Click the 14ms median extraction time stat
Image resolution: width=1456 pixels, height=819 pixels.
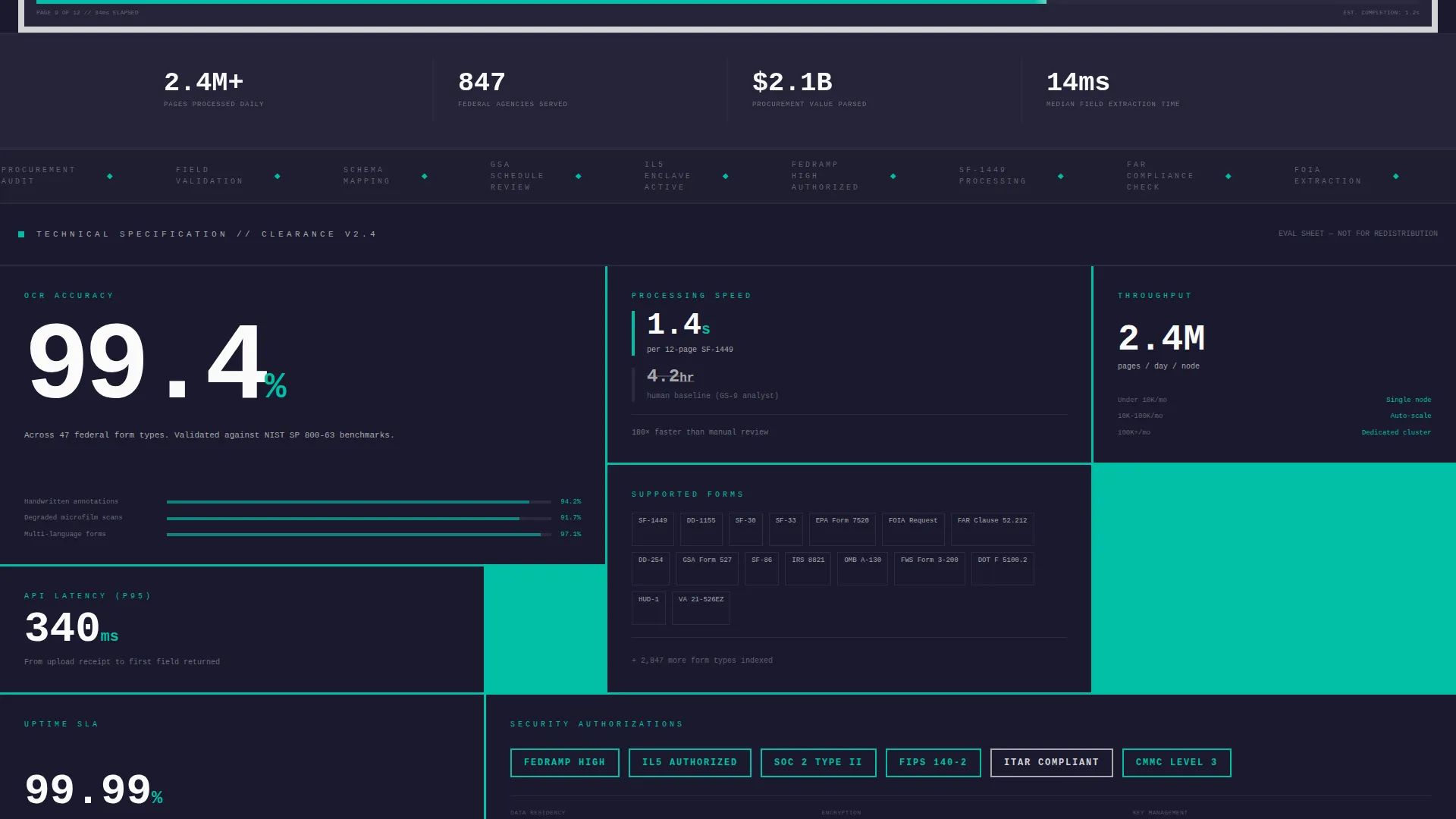(x=1112, y=89)
